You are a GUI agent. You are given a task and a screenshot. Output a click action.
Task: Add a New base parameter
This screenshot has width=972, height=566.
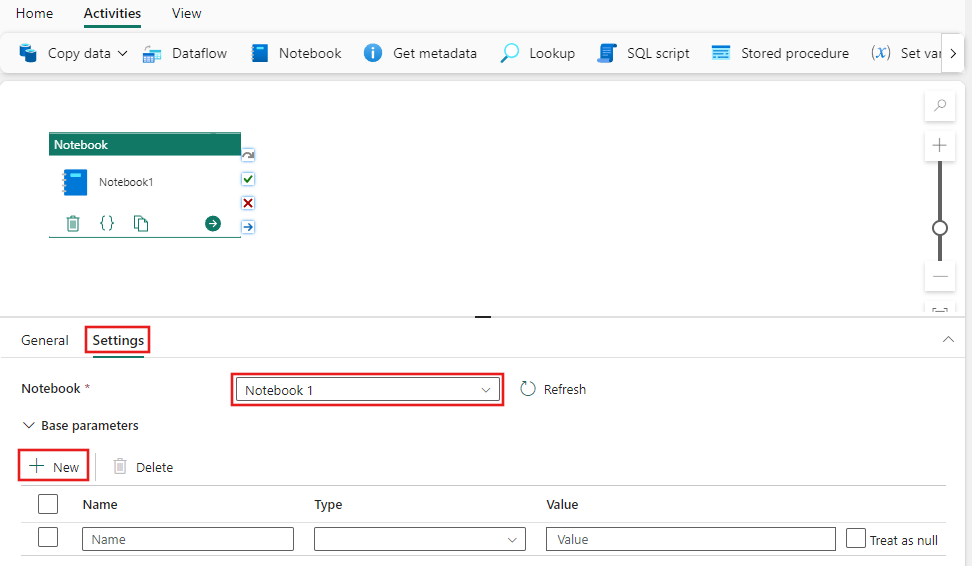click(x=54, y=466)
